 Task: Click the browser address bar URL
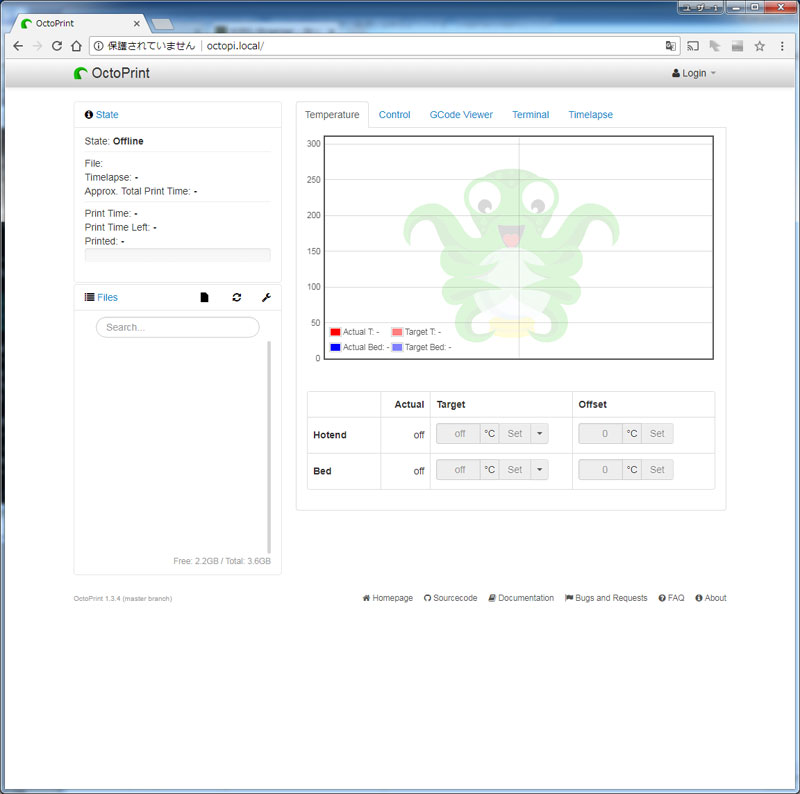coord(235,46)
